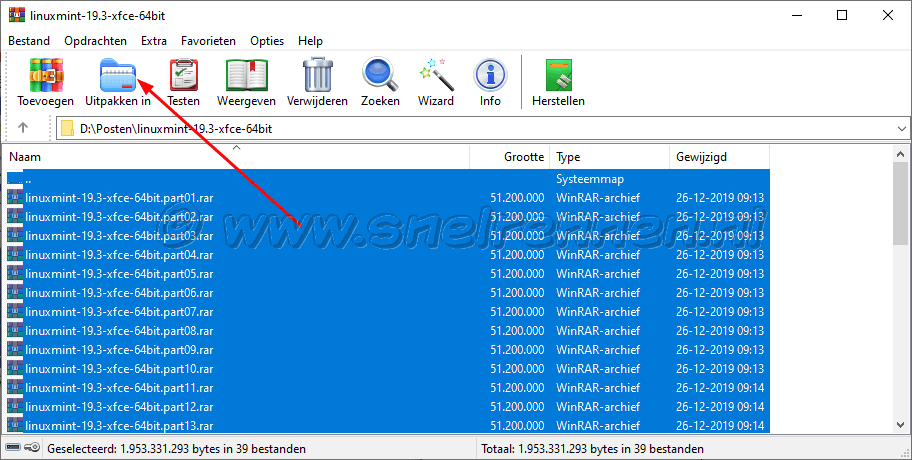Click folder icon in address bar

(x=67, y=129)
